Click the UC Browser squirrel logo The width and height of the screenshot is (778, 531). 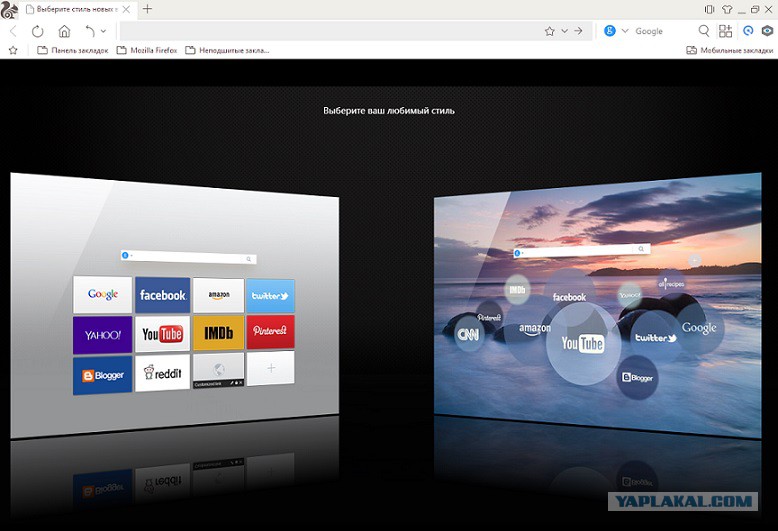pyautogui.click(x=9, y=9)
